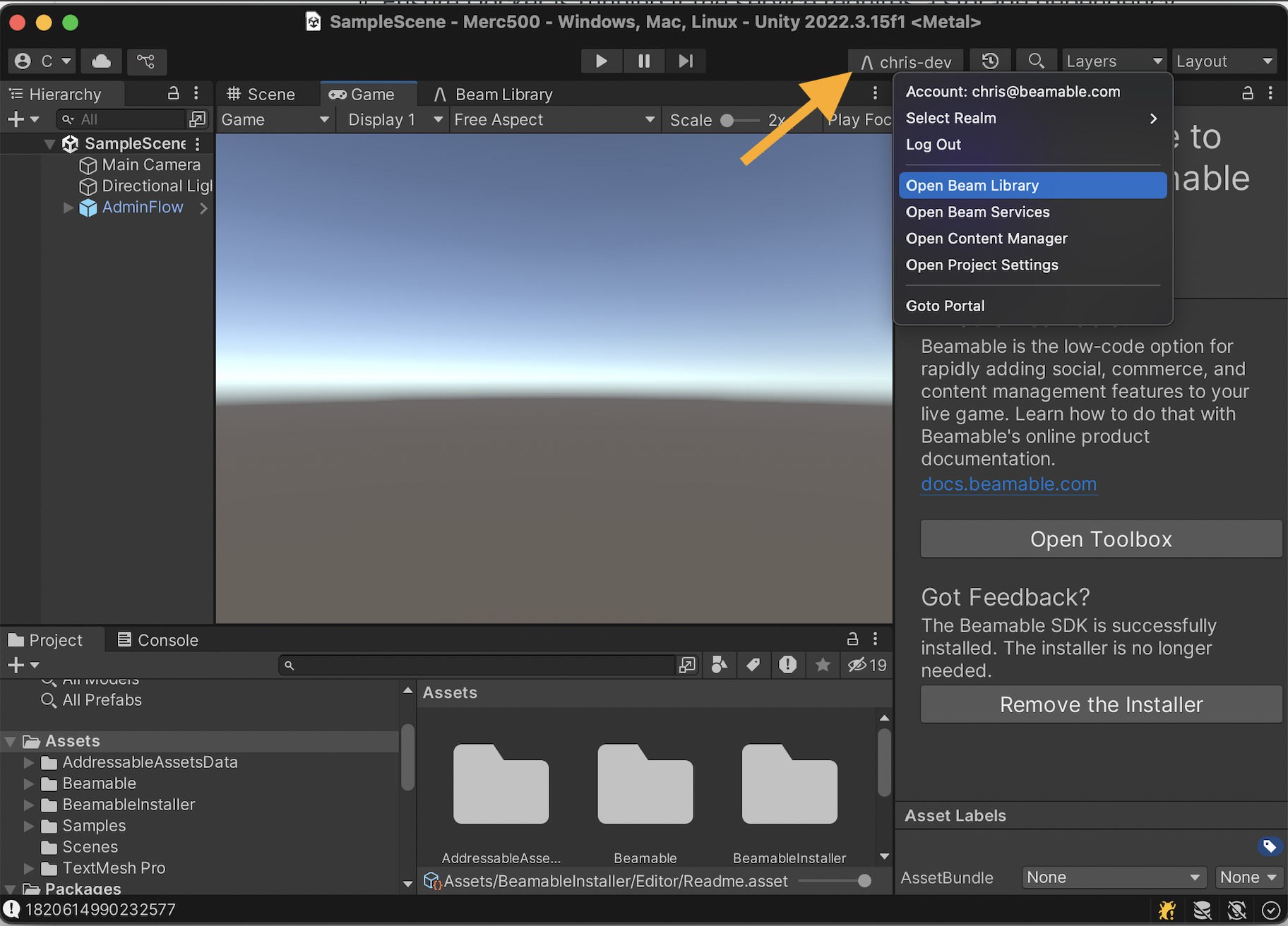The width and height of the screenshot is (1288, 926).
Task: Toggle hidden packages visibility showing 19
Action: pyautogui.click(x=867, y=665)
